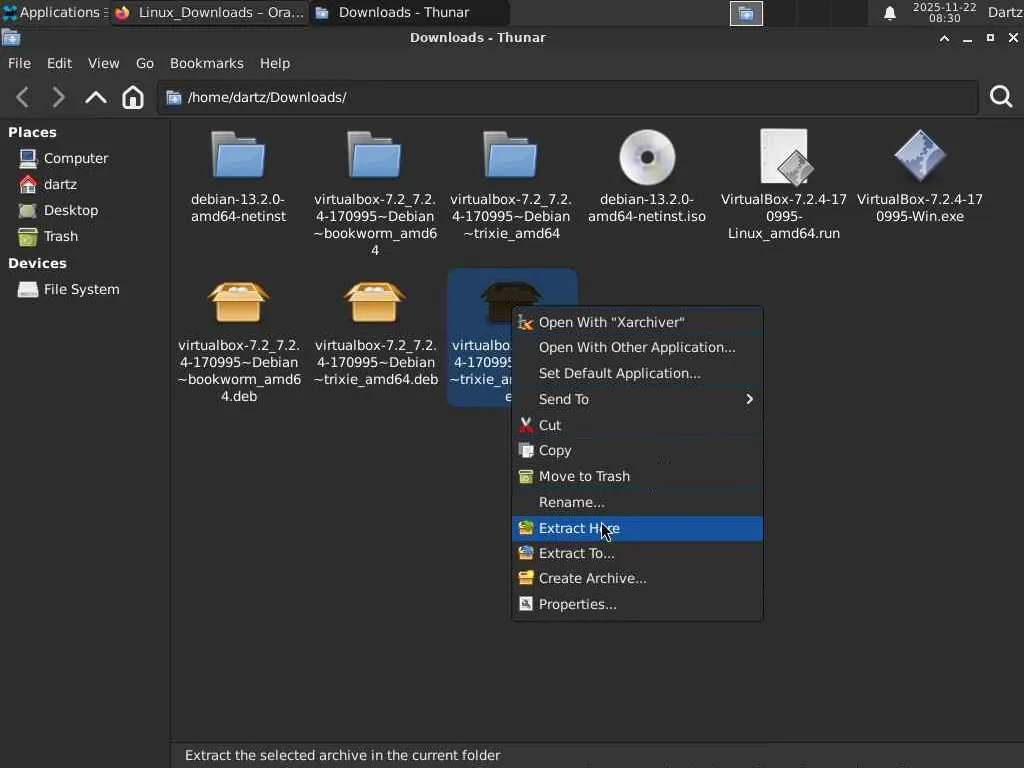Screen dimensions: 1024x768
Task: Choose Extract To...
Action: coord(637,553)
